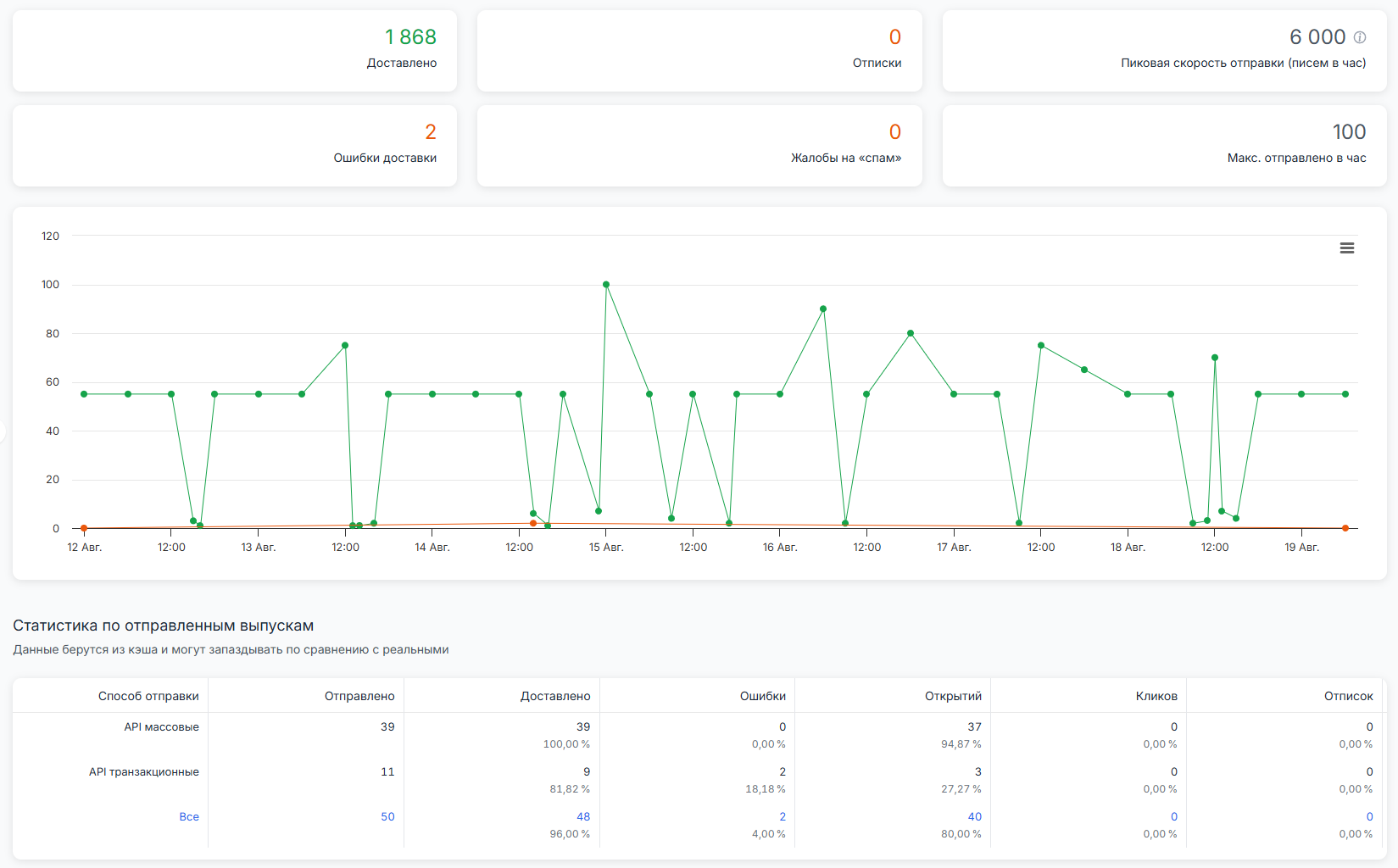Click the blue 0 in the Отписок column
Screen dimensions: 1398x868
point(1367,816)
